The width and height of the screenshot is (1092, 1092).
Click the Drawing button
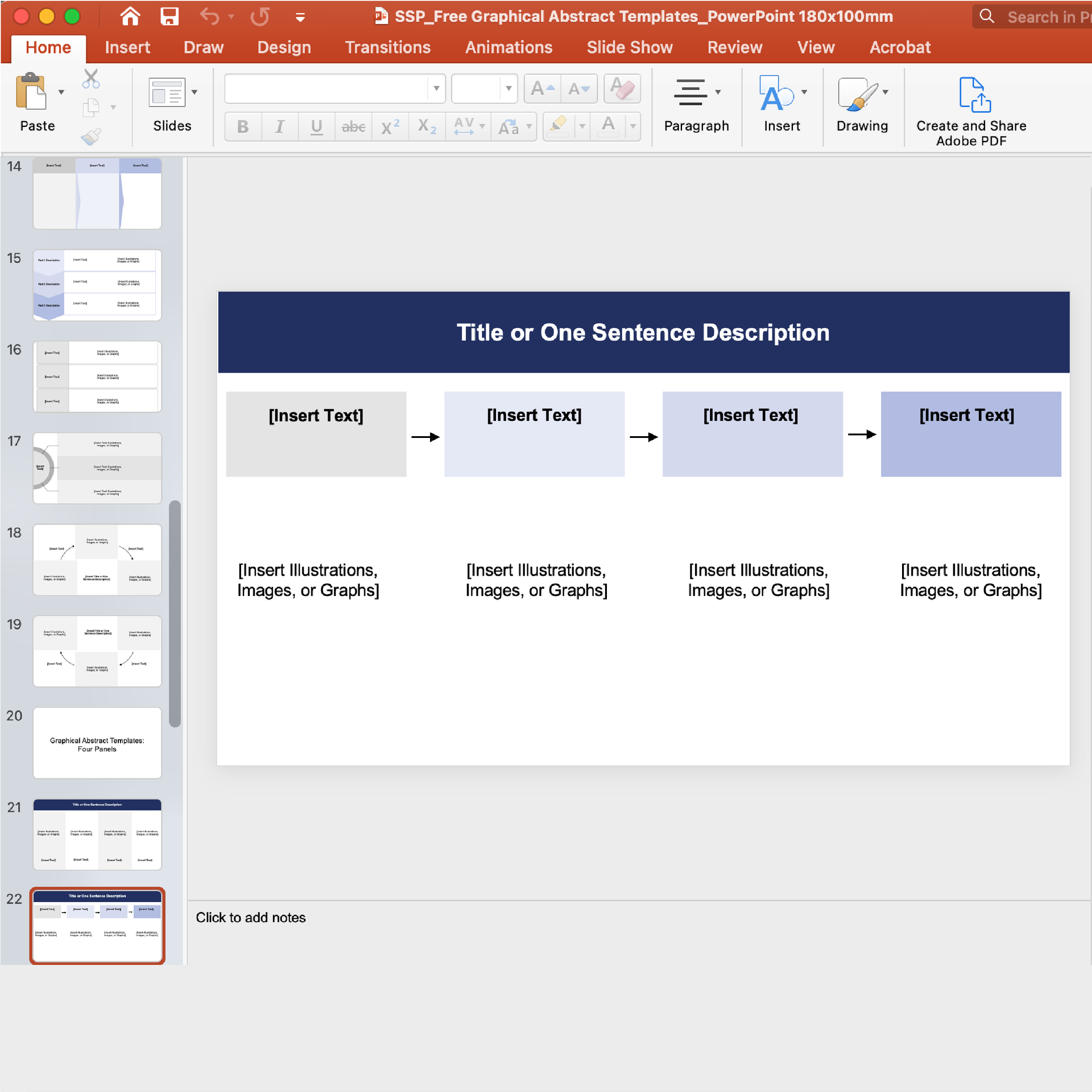pos(862,105)
